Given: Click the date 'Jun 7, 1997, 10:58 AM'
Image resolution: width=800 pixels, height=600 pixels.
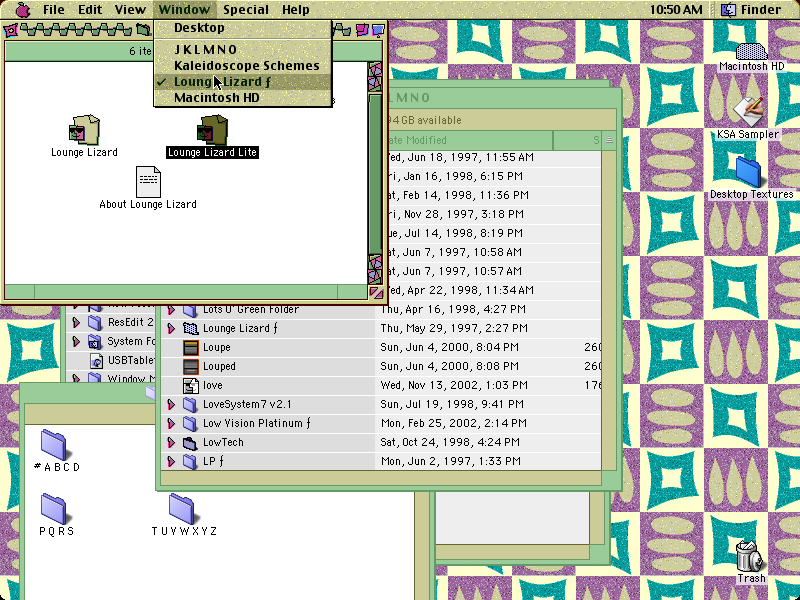Looking at the screenshot, I should (x=461, y=252).
